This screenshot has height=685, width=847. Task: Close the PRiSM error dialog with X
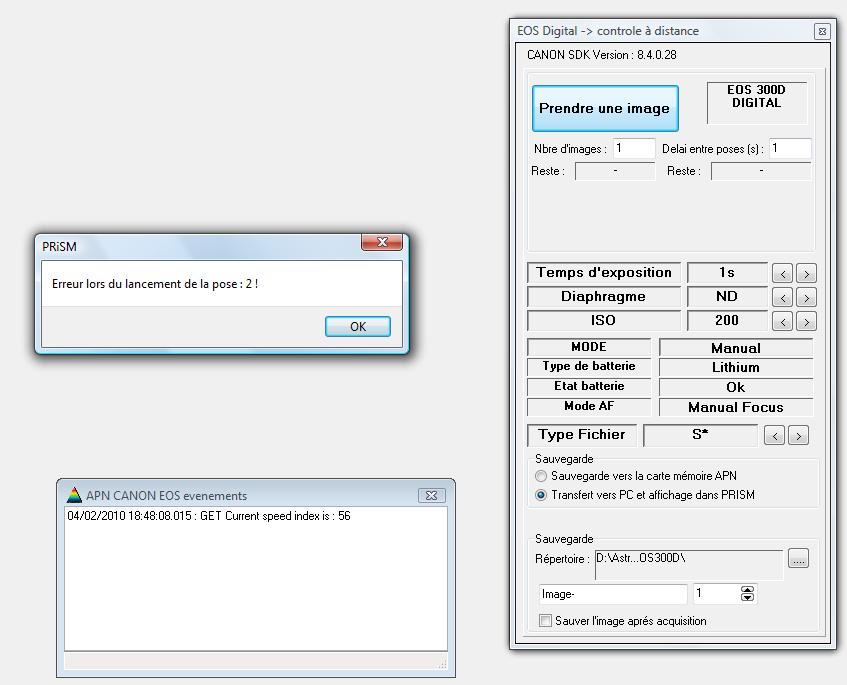[x=381, y=243]
